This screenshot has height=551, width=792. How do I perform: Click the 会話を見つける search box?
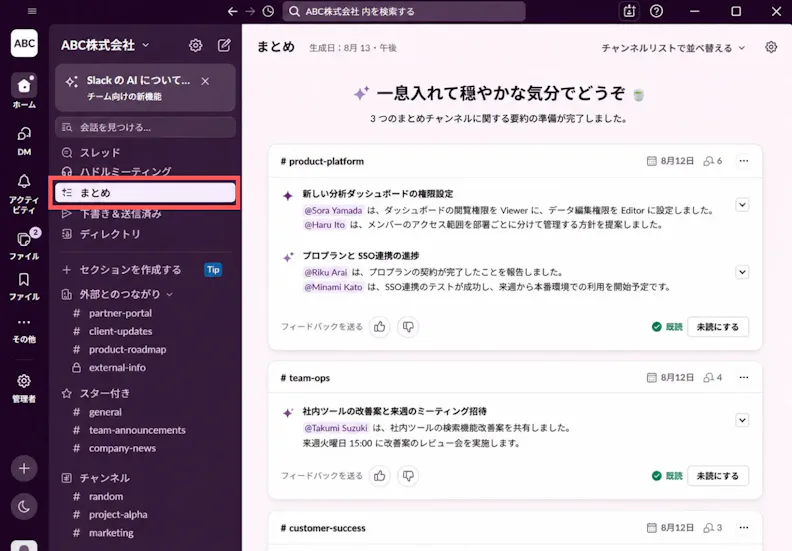click(145, 127)
